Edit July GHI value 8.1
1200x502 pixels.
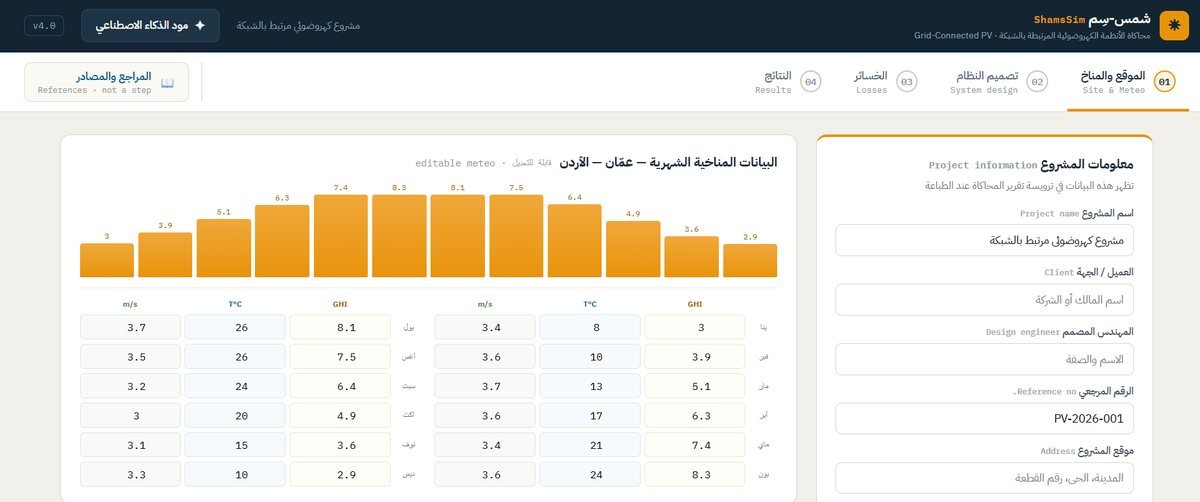340,327
